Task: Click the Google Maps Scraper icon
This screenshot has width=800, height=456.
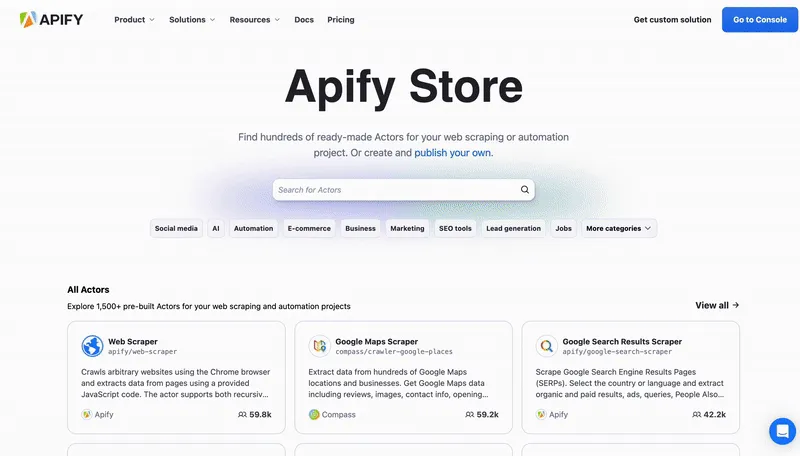Action: (x=319, y=346)
